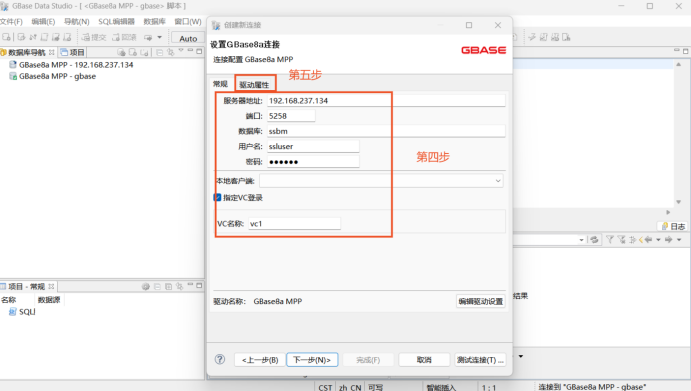Click the 密码 password field
Image resolution: width=691 pixels, height=391 pixels.
[313, 162]
